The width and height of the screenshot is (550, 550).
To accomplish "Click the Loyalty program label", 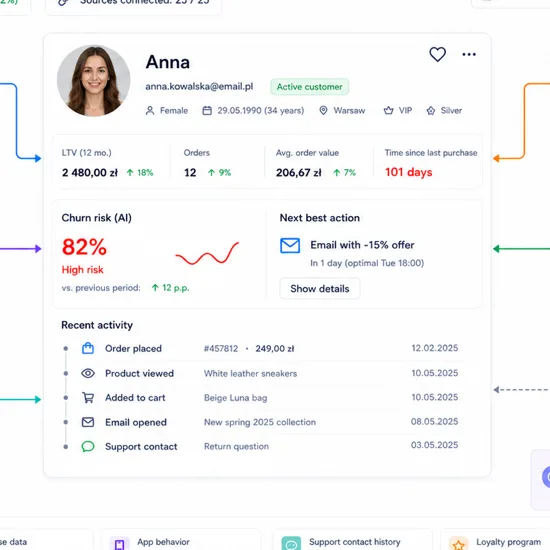I will pos(509,542).
